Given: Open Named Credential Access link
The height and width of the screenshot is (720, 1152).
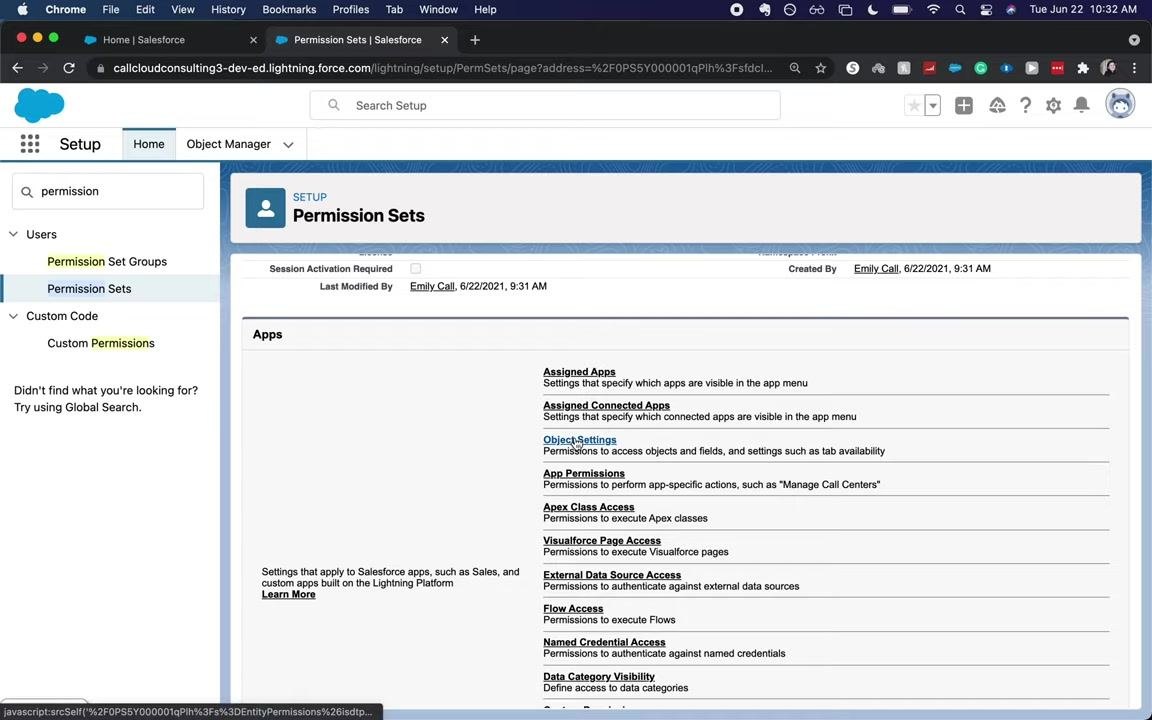Looking at the screenshot, I should (x=604, y=642).
